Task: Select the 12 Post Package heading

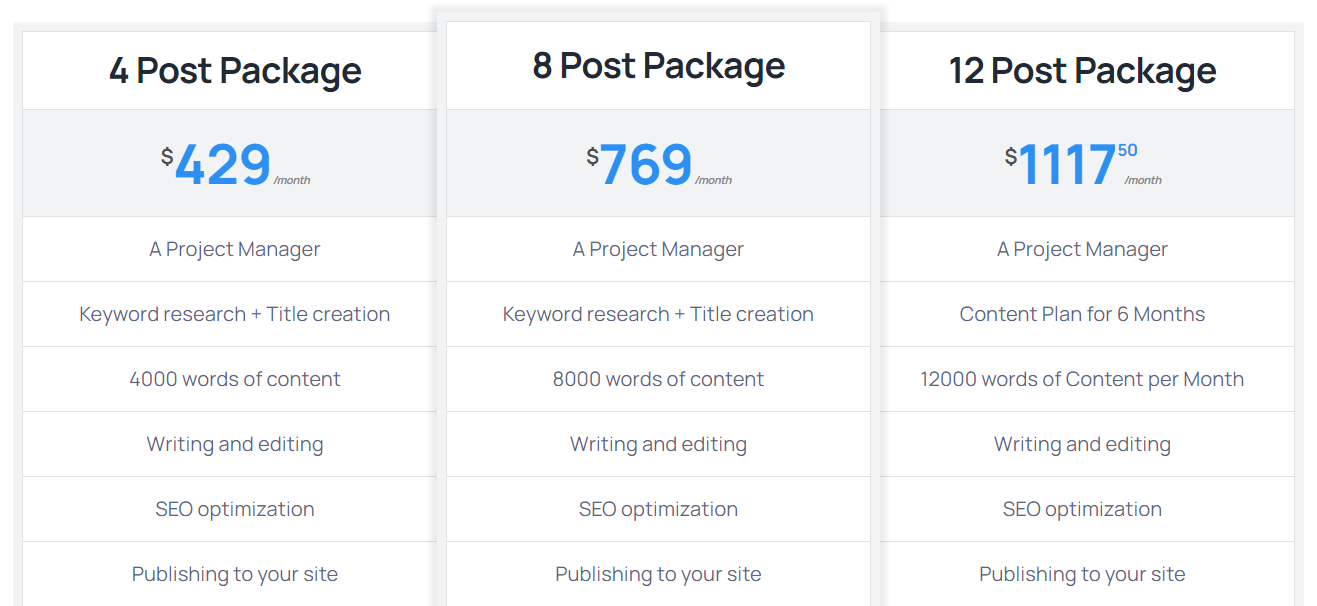Action: (1082, 71)
